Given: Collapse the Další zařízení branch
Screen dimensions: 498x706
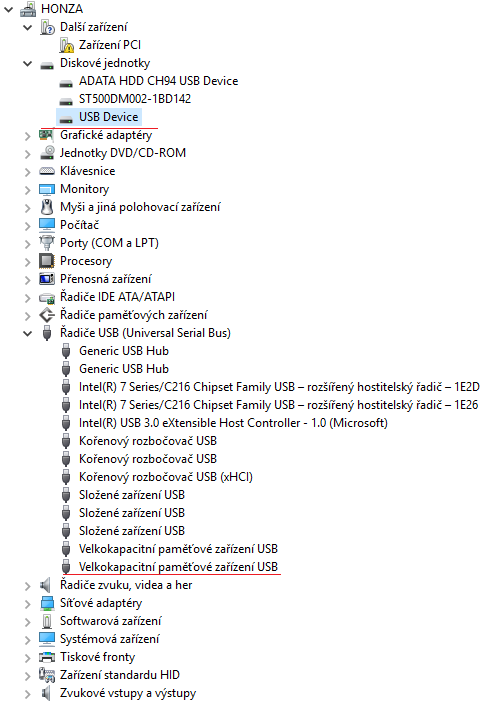Looking at the screenshot, I should (x=28, y=27).
